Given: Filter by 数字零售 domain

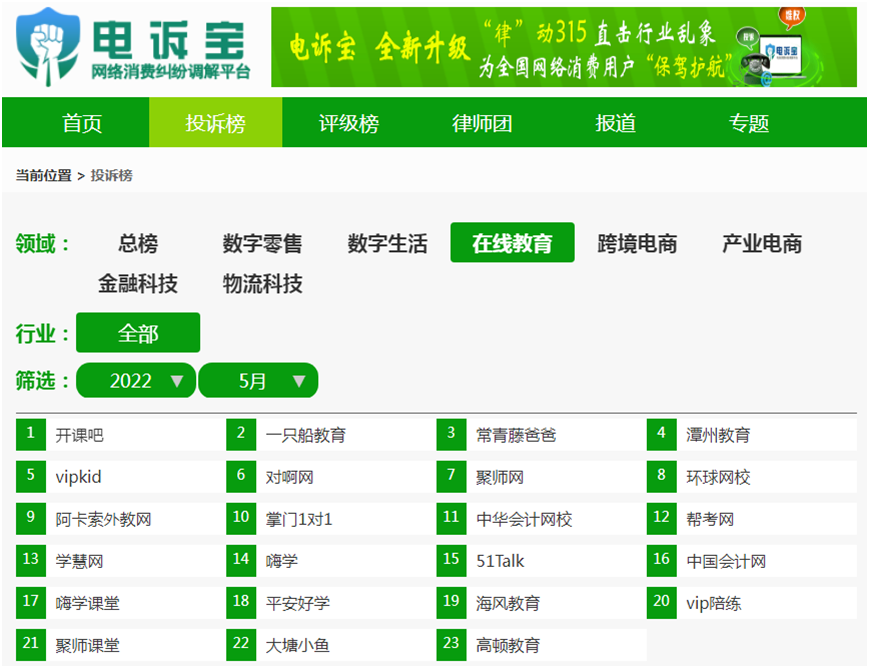Looking at the screenshot, I should [x=263, y=243].
